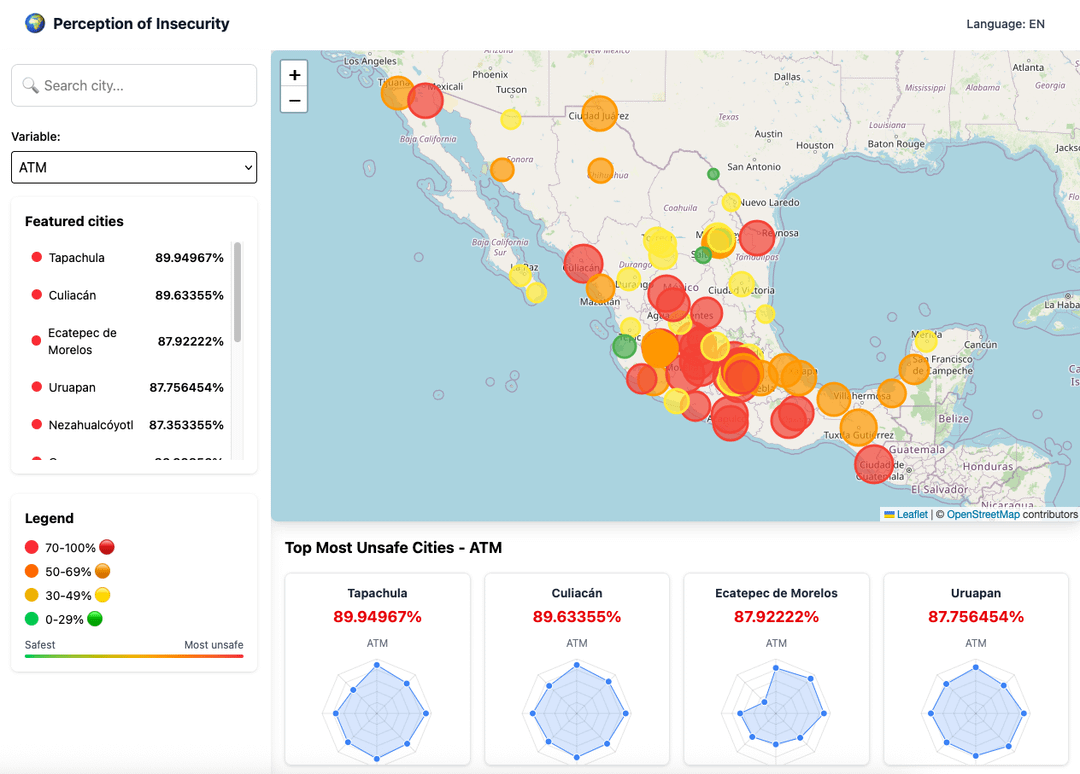Click the Search city input field
This screenshot has height=774, width=1080.
[134, 85]
